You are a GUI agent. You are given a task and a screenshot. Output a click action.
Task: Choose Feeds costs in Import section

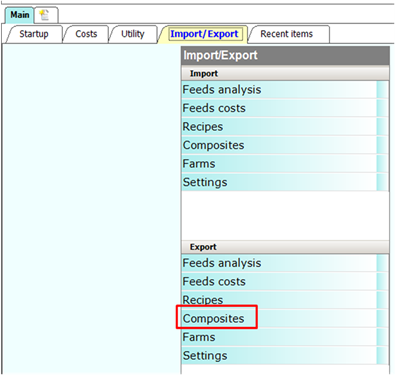pyautogui.click(x=285, y=108)
